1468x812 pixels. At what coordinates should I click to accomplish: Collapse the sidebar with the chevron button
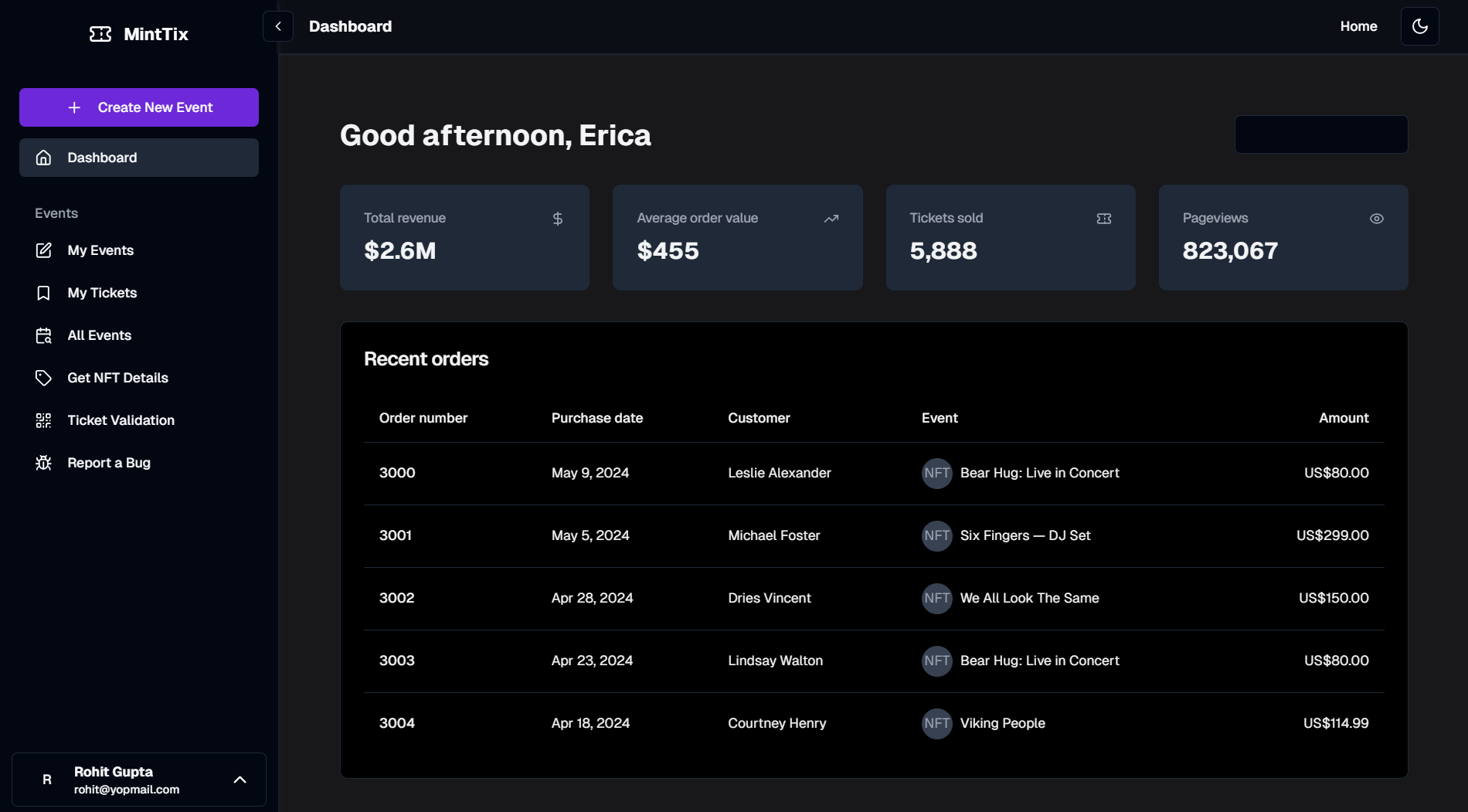point(278,26)
